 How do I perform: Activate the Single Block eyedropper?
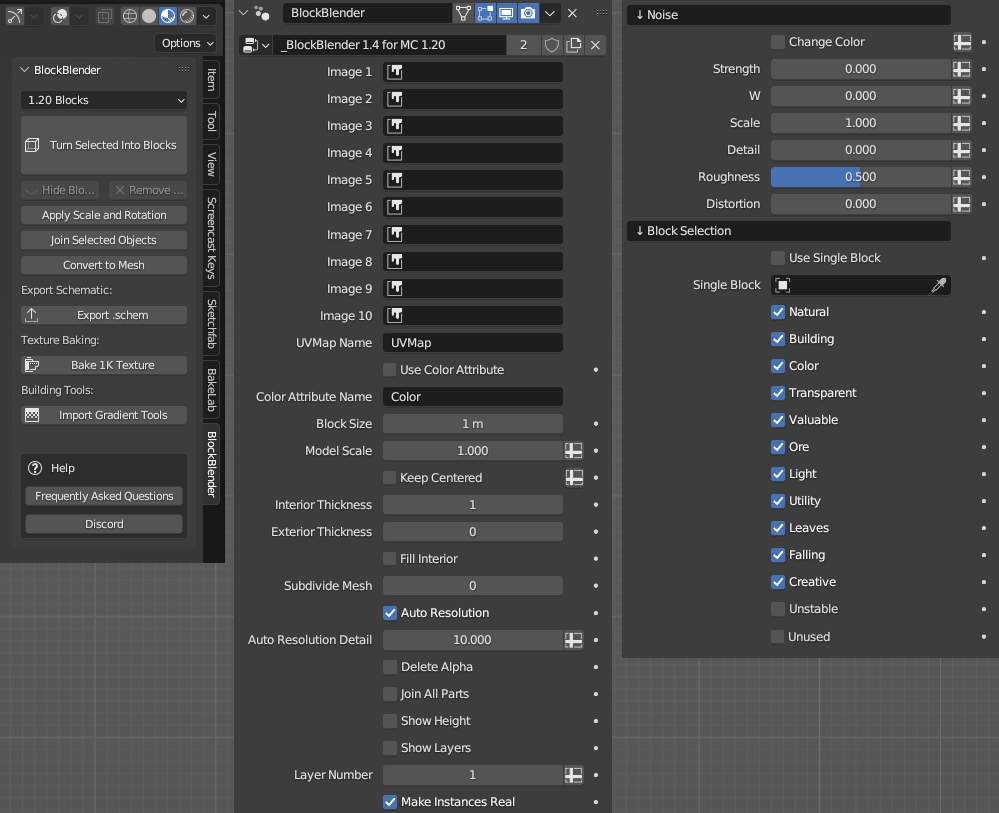pos(938,285)
